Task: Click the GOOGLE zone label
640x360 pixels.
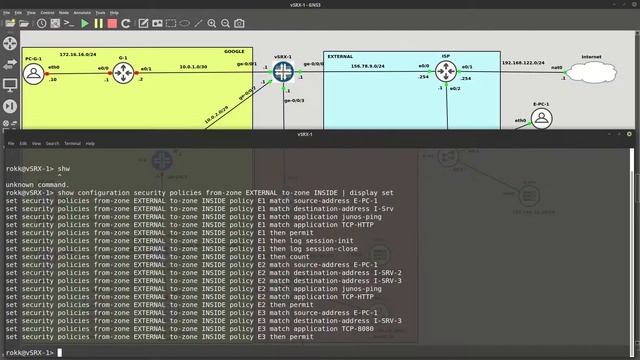Action: pyautogui.click(x=234, y=51)
